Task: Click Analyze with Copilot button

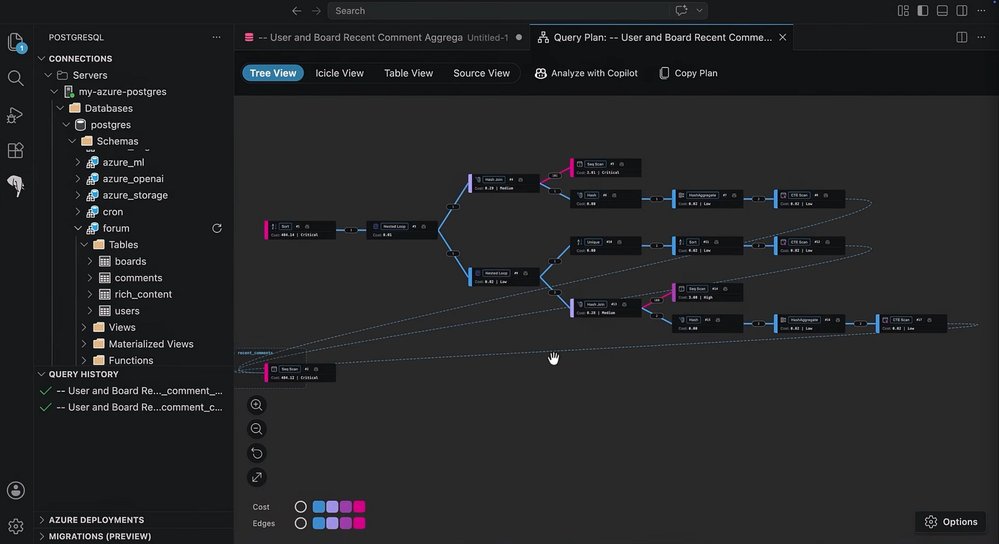Action: (x=586, y=73)
